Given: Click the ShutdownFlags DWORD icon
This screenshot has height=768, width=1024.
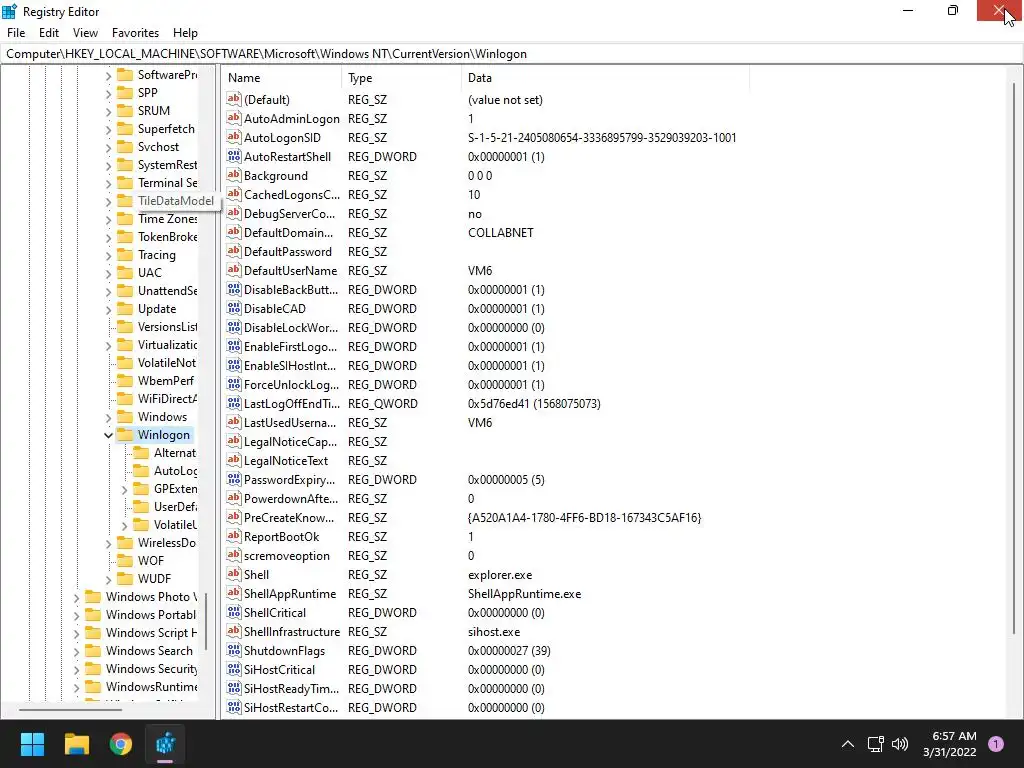Looking at the screenshot, I should (234, 650).
